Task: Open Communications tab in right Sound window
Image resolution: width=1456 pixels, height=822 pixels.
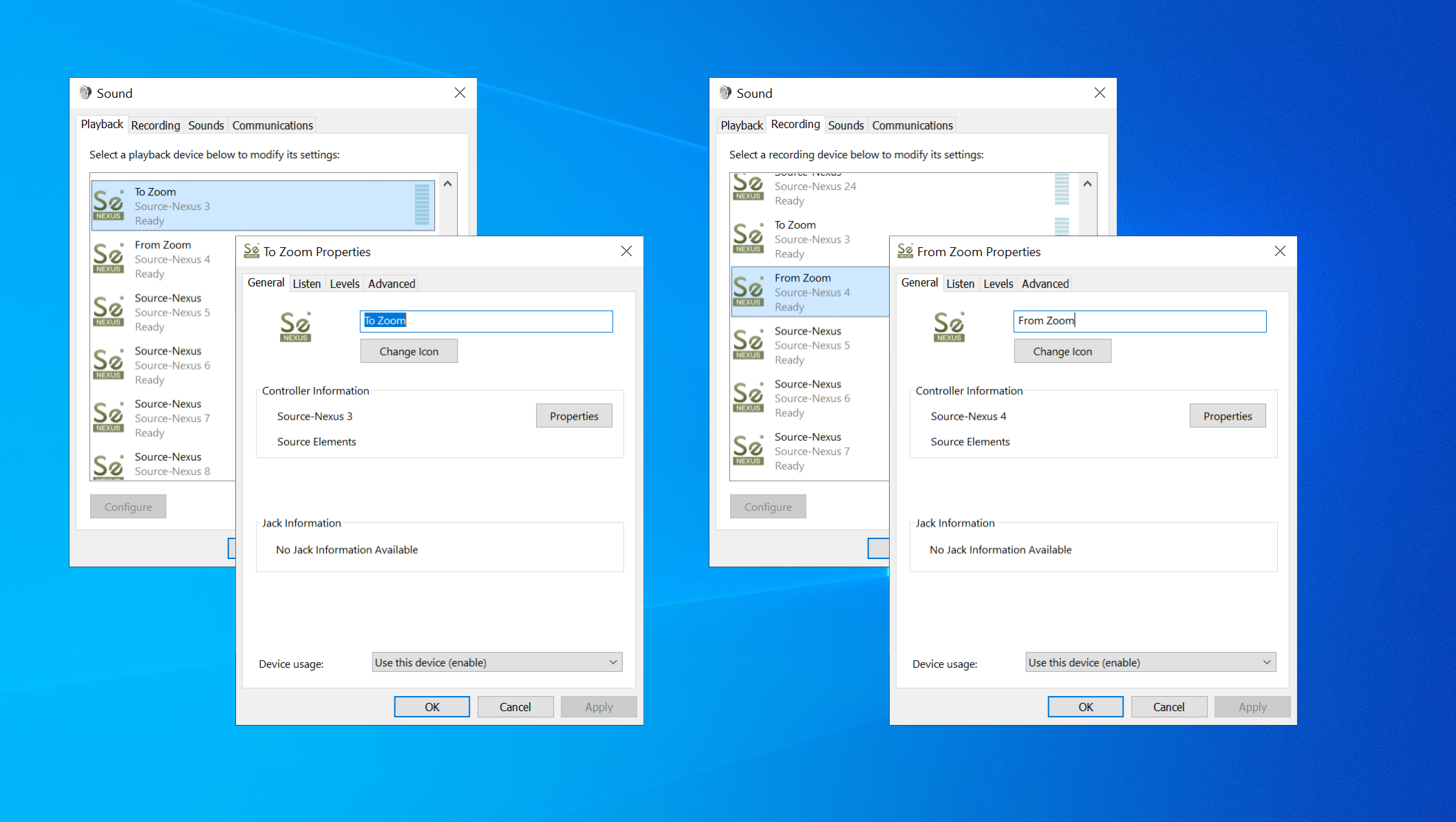Action: click(x=912, y=125)
